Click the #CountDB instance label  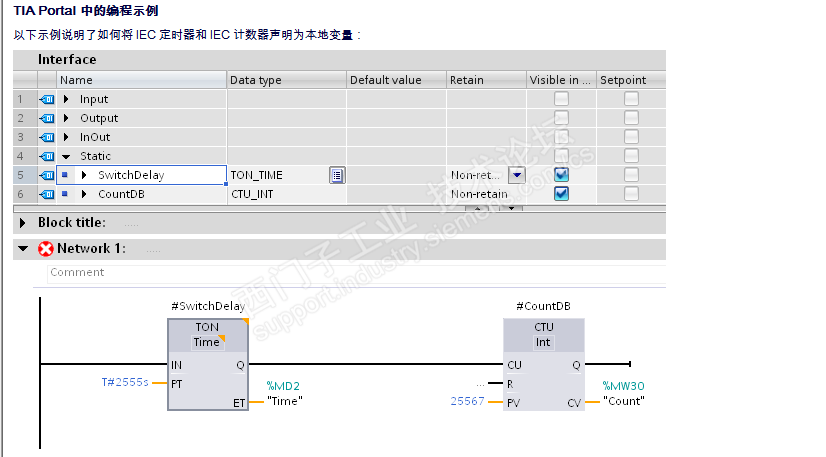544,306
